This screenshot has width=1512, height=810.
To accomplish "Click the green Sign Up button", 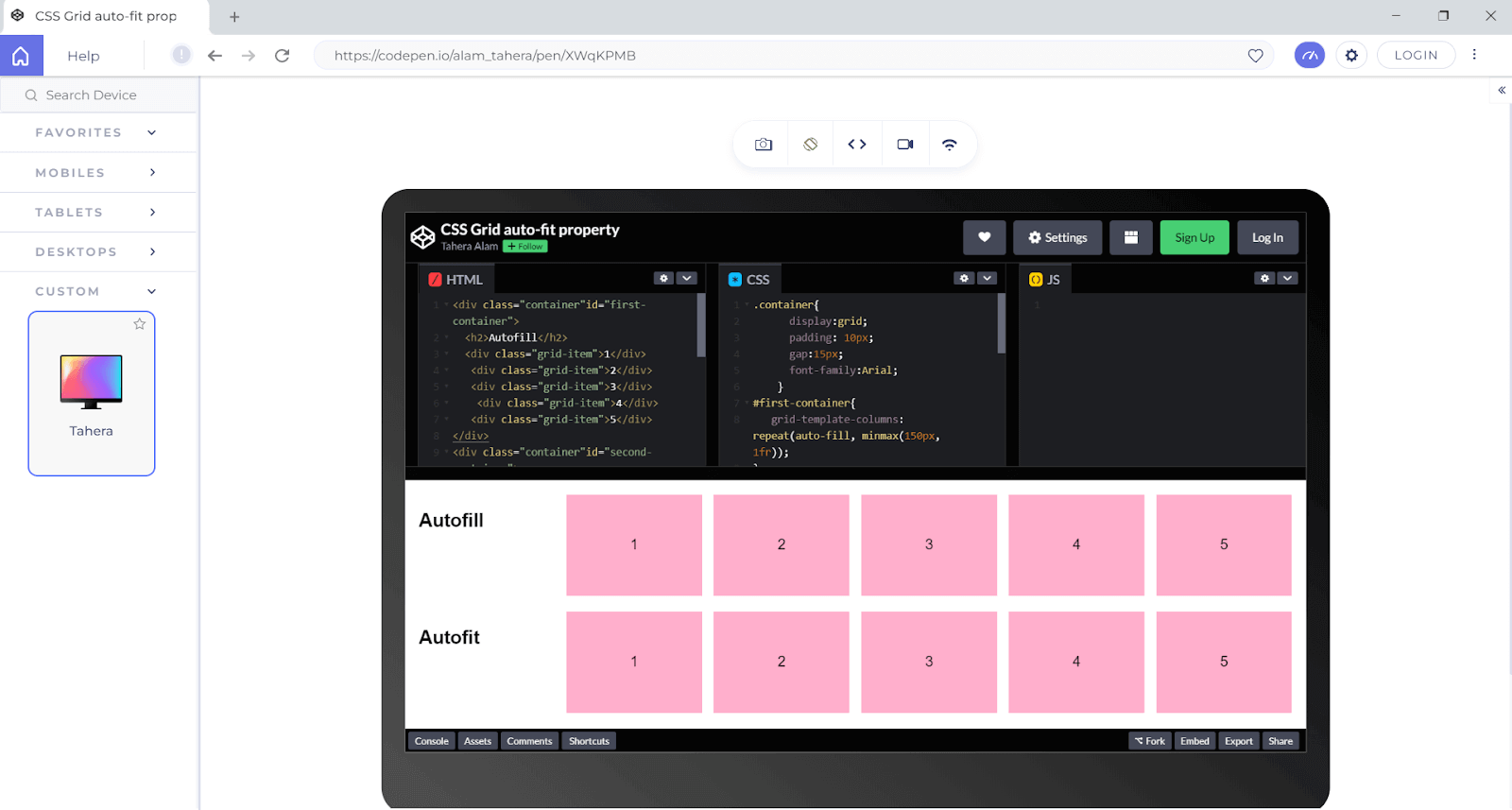I will click(1194, 237).
